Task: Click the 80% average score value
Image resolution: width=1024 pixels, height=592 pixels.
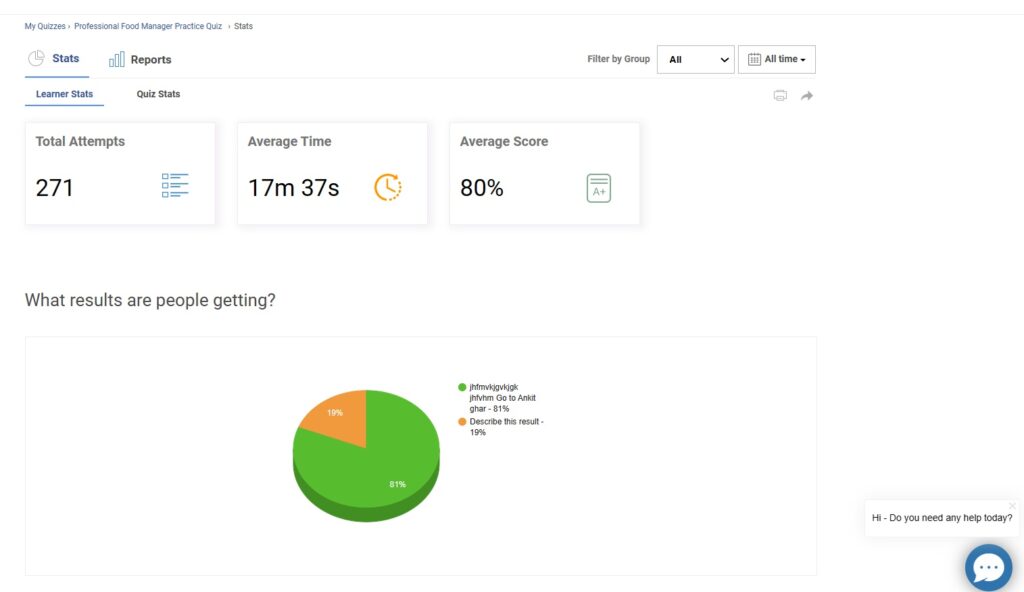Action: coord(481,188)
